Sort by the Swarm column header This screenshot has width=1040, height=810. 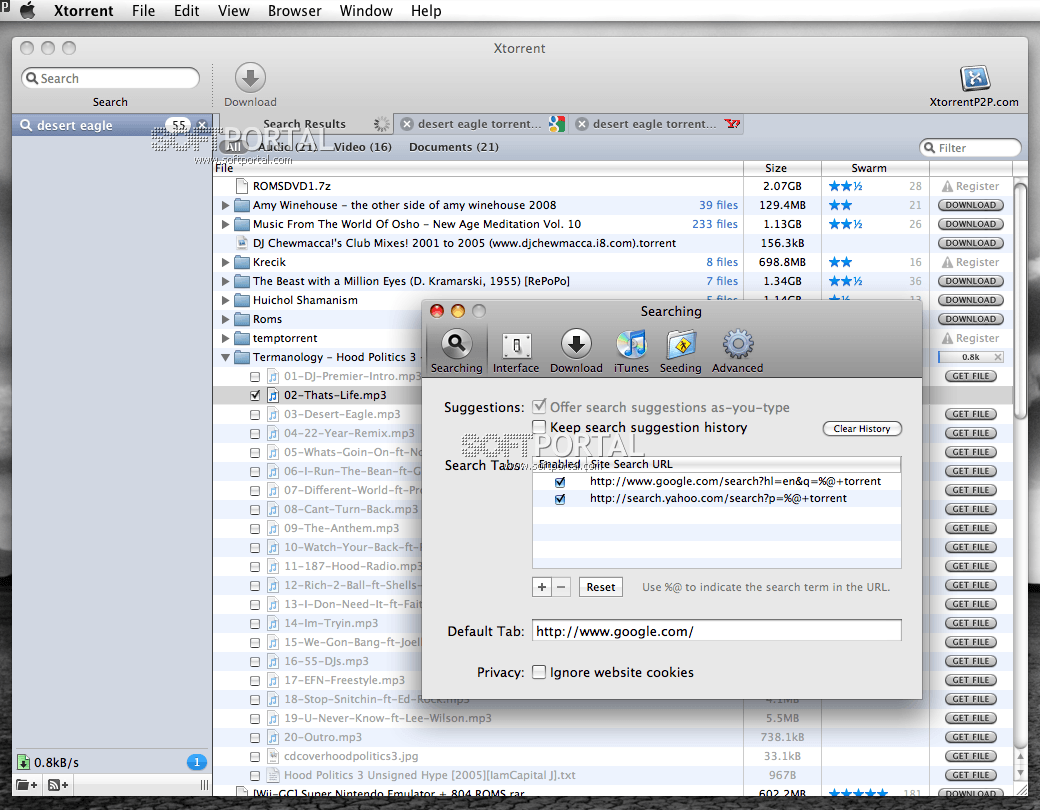tap(869, 169)
